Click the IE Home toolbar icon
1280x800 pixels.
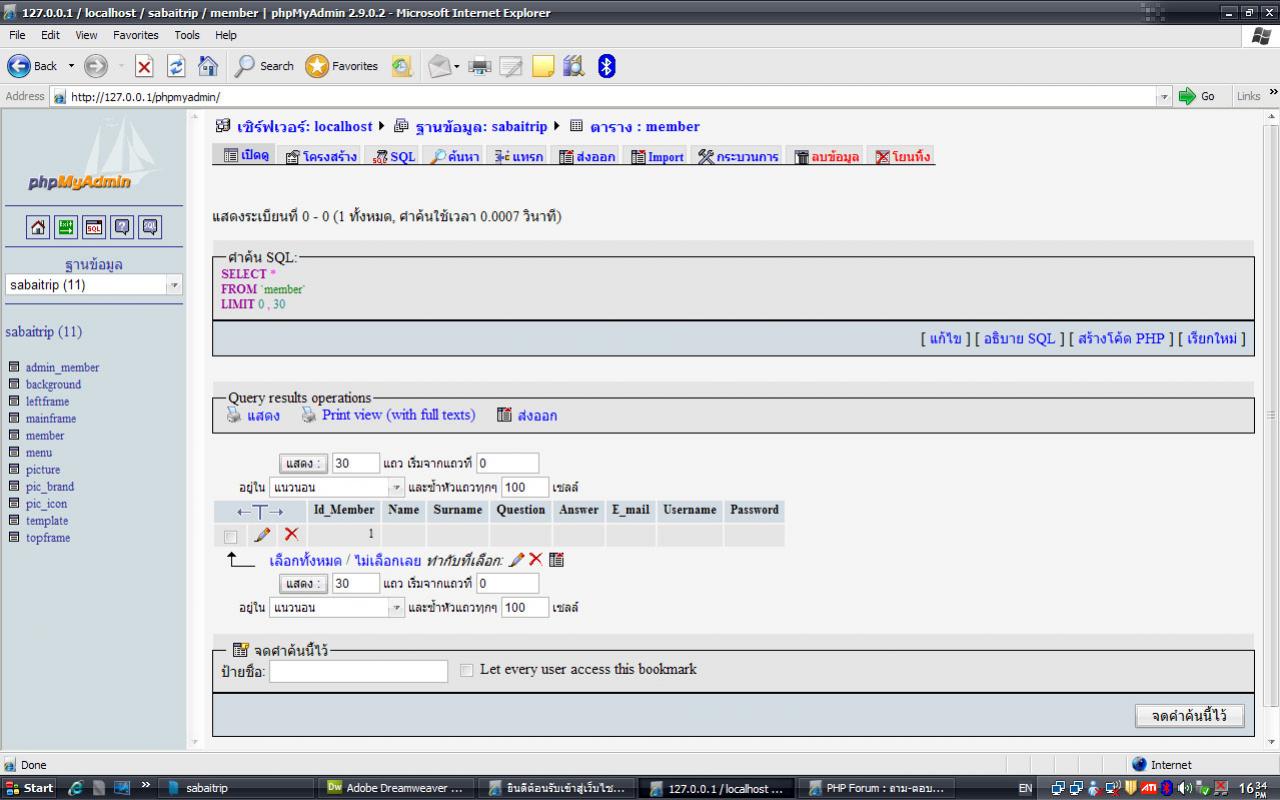(x=208, y=66)
